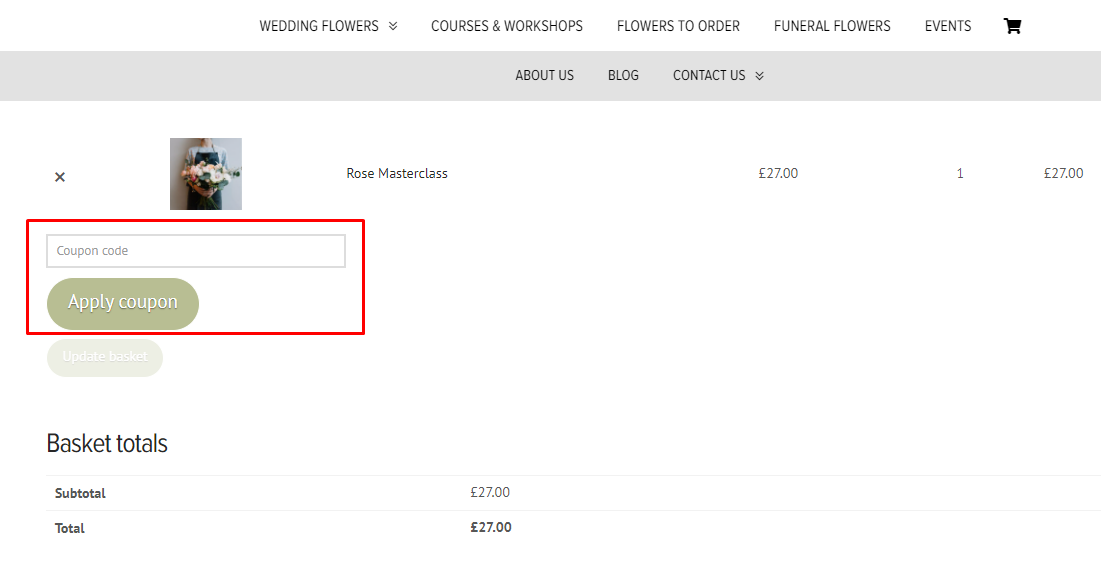This screenshot has height=579, width=1101.
Task: Click inside the Coupon code field
Action: click(x=195, y=250)
